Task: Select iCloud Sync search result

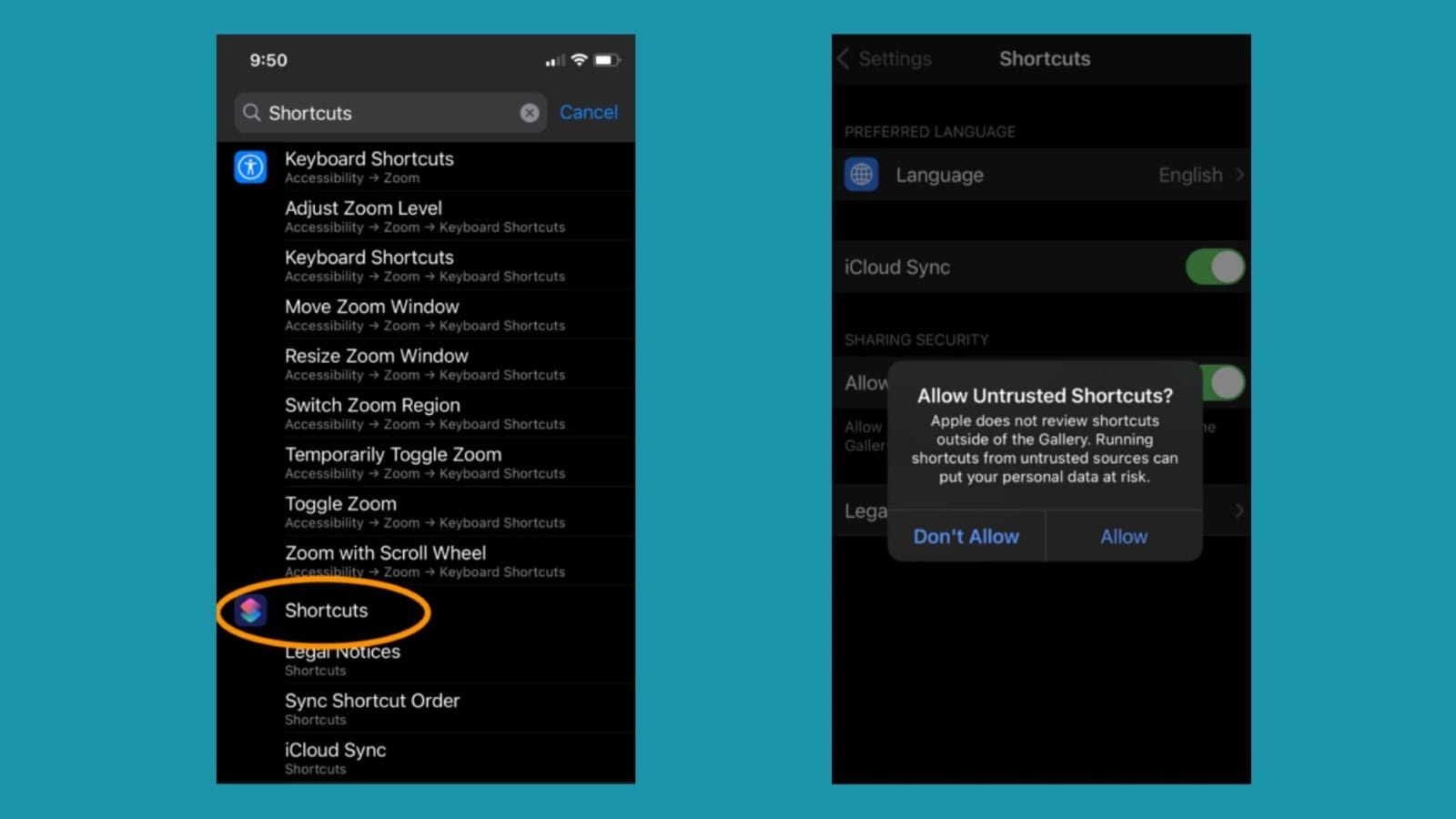Action: 460,758
